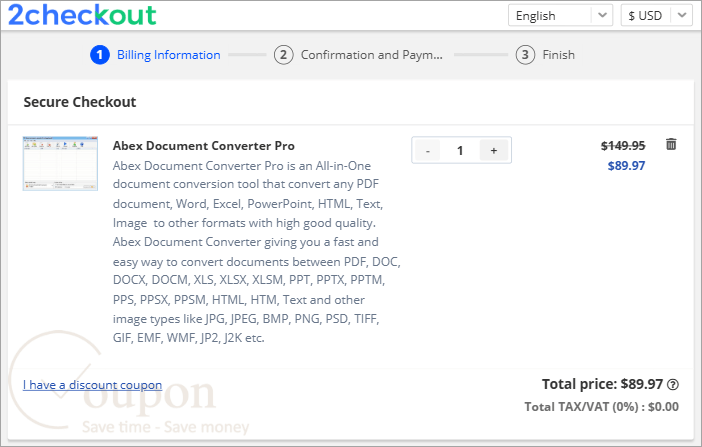This screenshot has width=702, height=447.
Task: Open the $ USD currency dropdown
Action: pos(656,16)
